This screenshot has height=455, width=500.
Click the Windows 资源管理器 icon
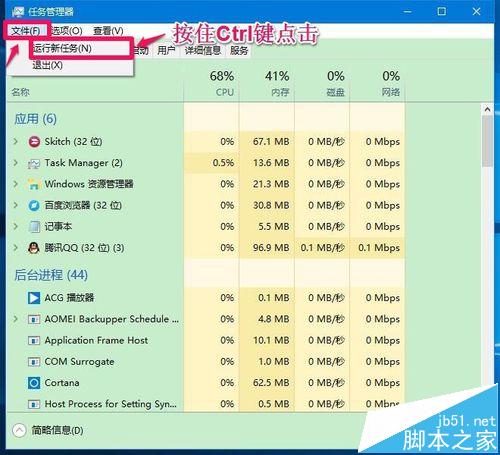click(x=34, y=184)
